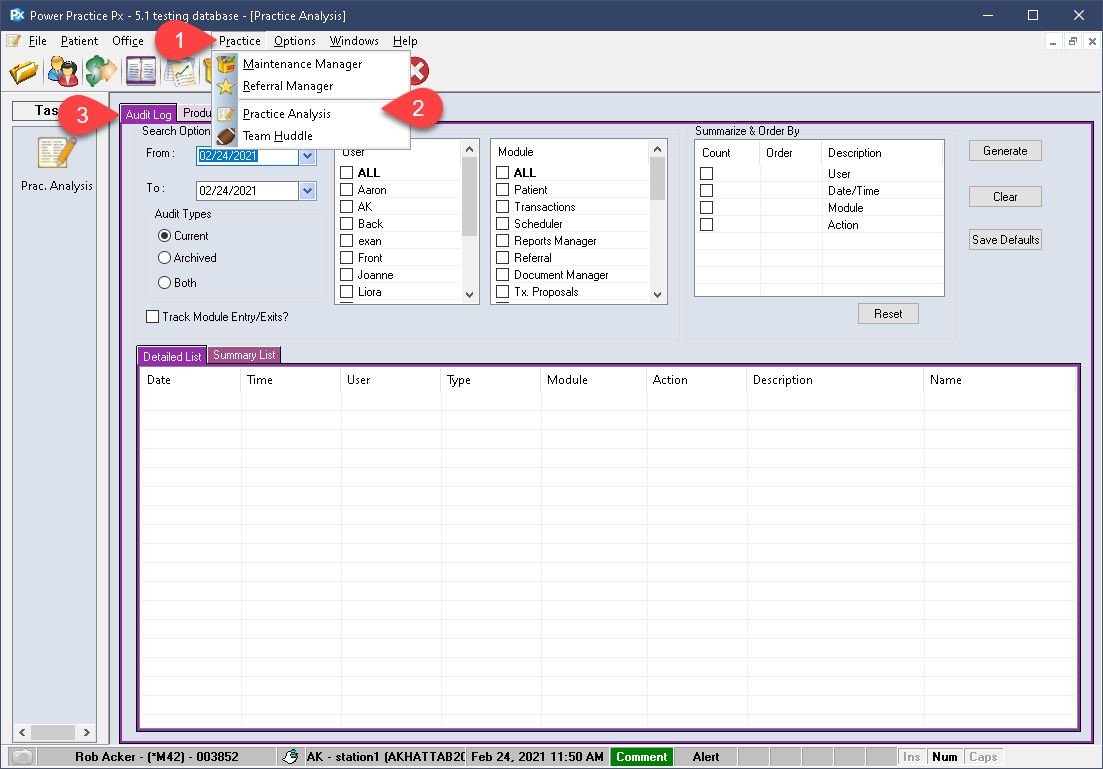Tick the Joanne user checkbox
This screenshot has height=769, width=1103.
tap(346, 274)
